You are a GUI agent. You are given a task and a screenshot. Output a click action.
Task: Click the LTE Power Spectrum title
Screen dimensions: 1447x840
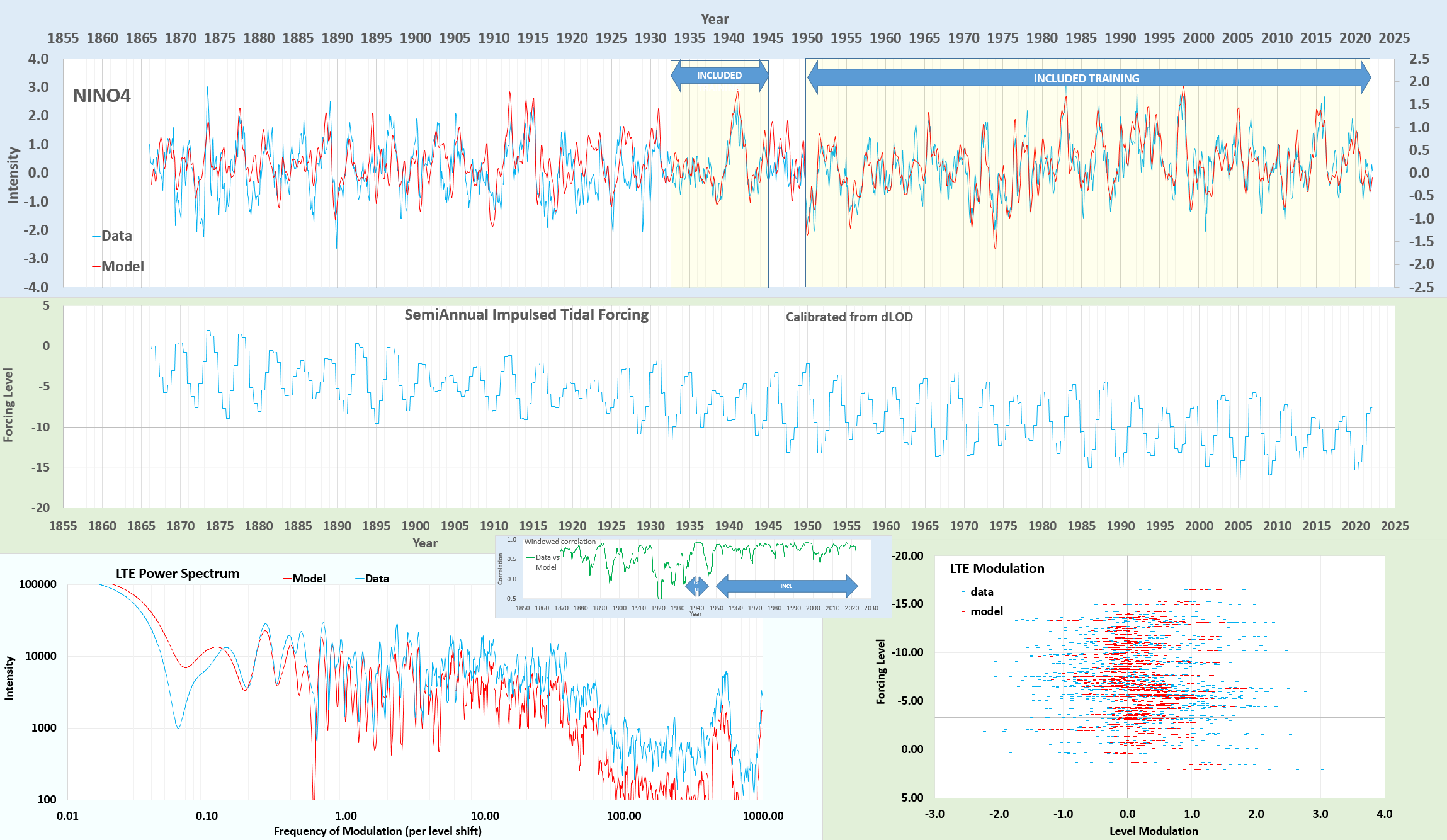click(177, 574)
